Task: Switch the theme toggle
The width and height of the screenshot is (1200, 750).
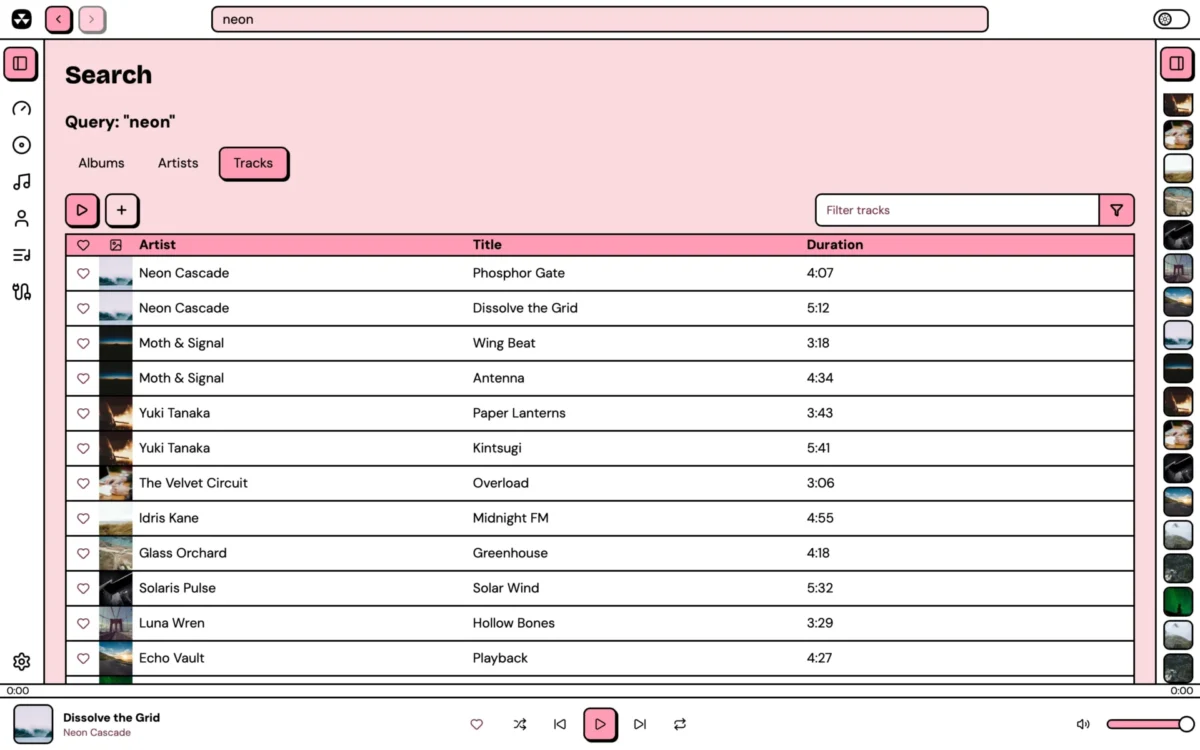Action: tap(1171, 19)
